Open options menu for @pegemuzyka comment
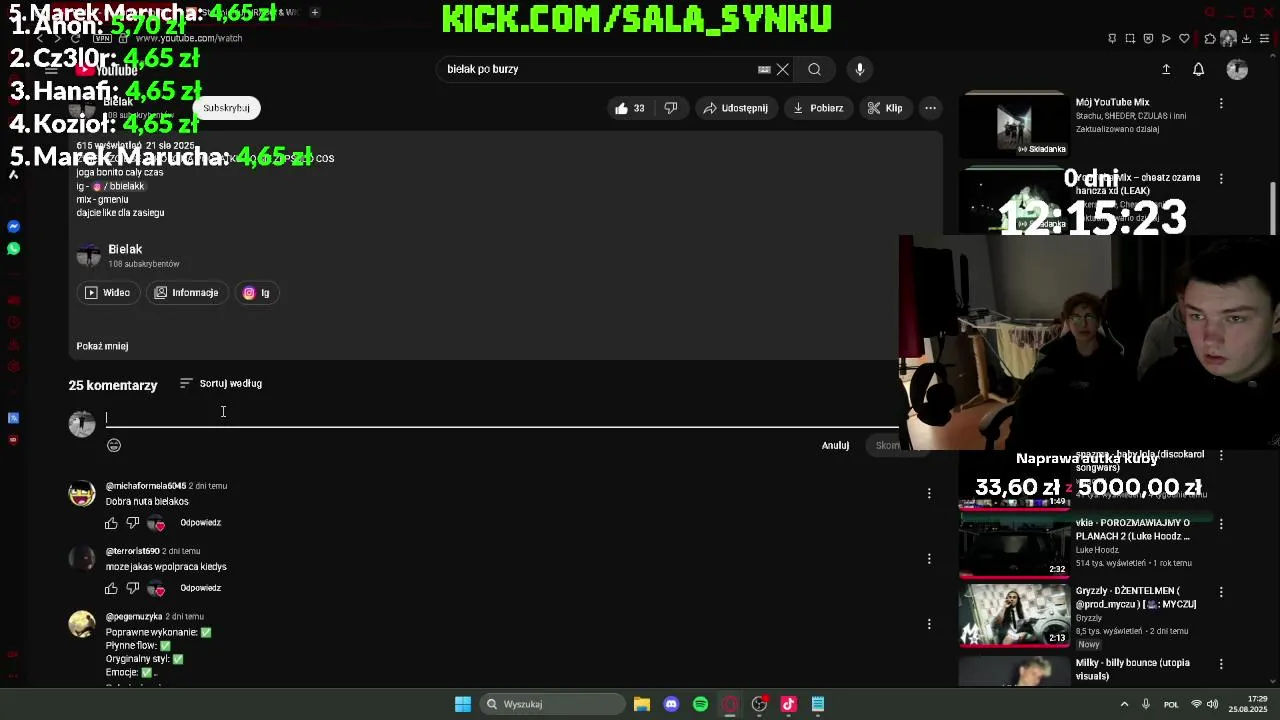The width and height of the screenshot is (1280, 720). [929, 624]
